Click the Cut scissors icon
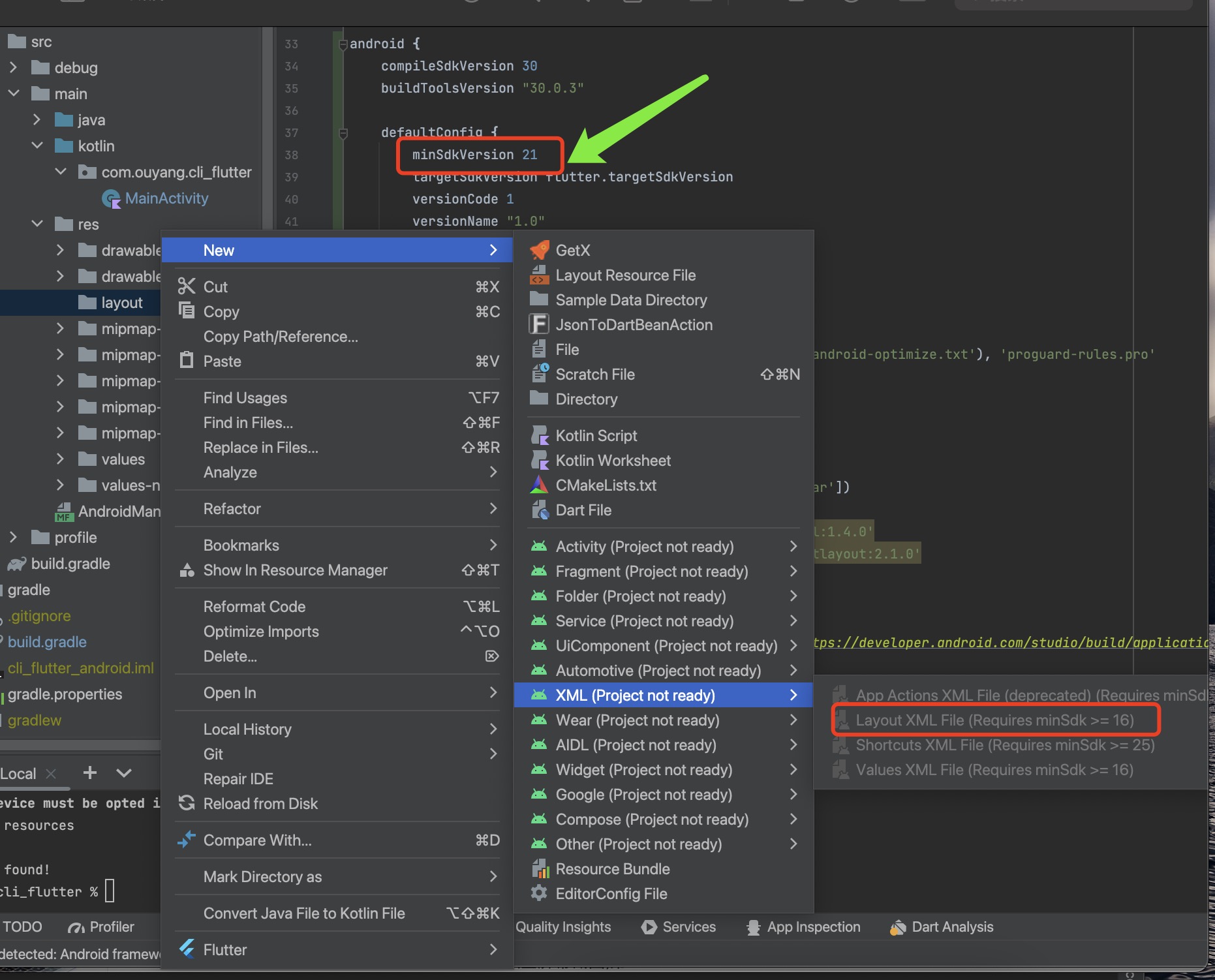 coord(187,286)
